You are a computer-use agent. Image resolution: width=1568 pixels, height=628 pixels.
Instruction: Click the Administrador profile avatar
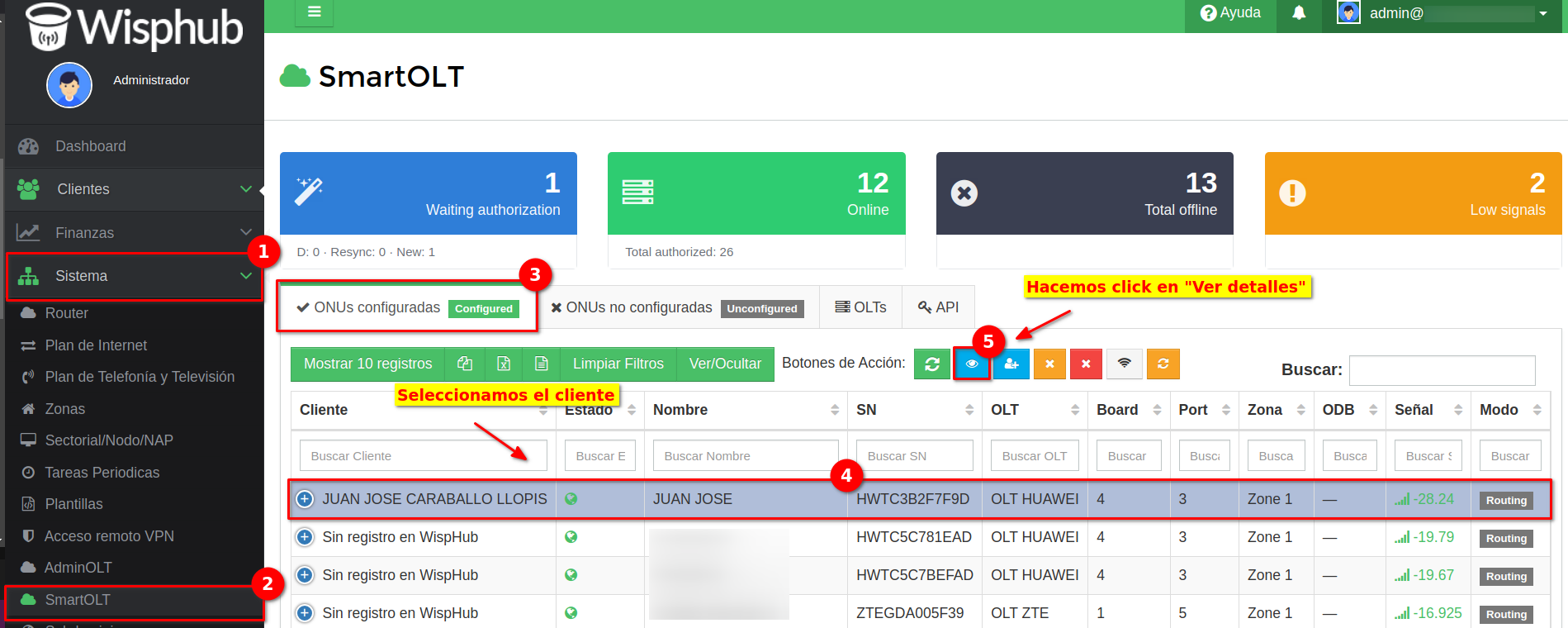tap(69, 85)
